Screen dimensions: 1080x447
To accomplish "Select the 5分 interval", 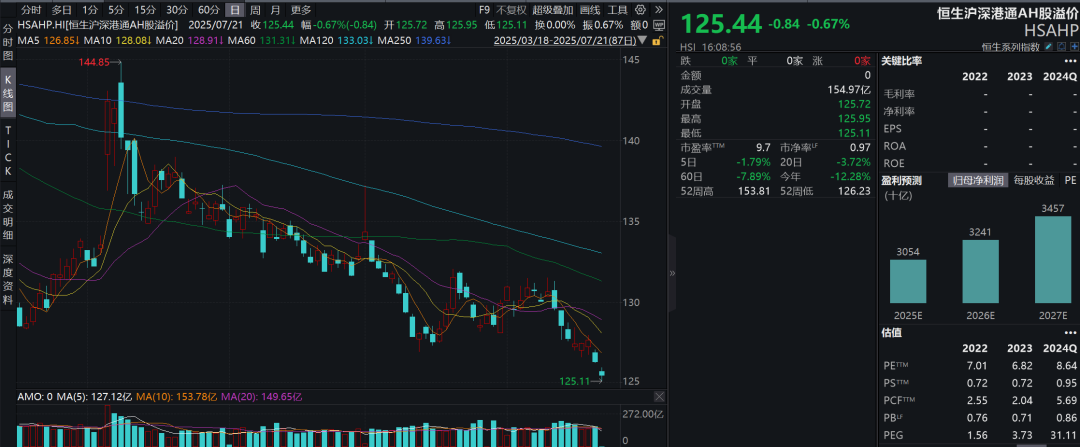I will pos(116,10).
